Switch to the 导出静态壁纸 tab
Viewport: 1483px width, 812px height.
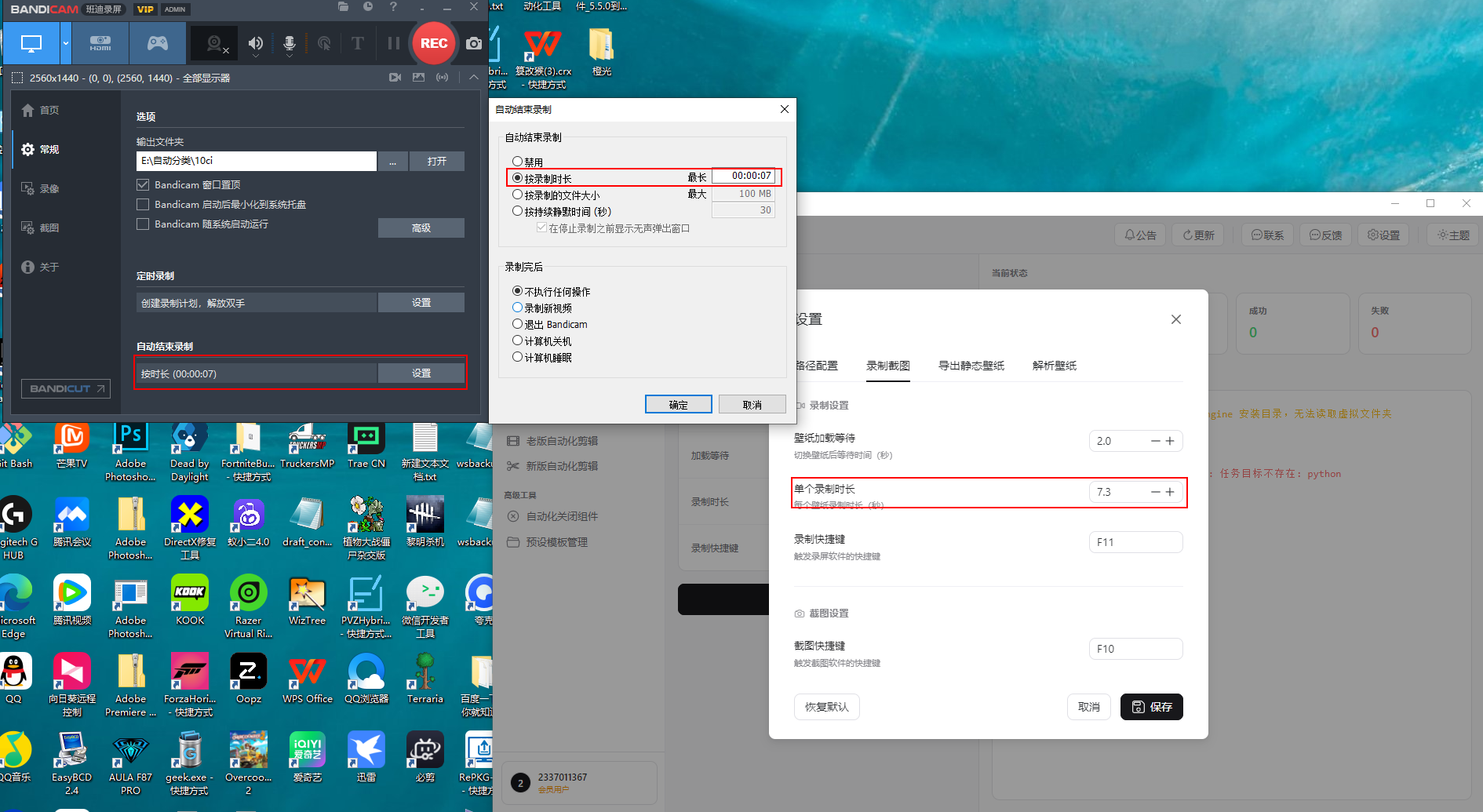(x=971, y=366)
